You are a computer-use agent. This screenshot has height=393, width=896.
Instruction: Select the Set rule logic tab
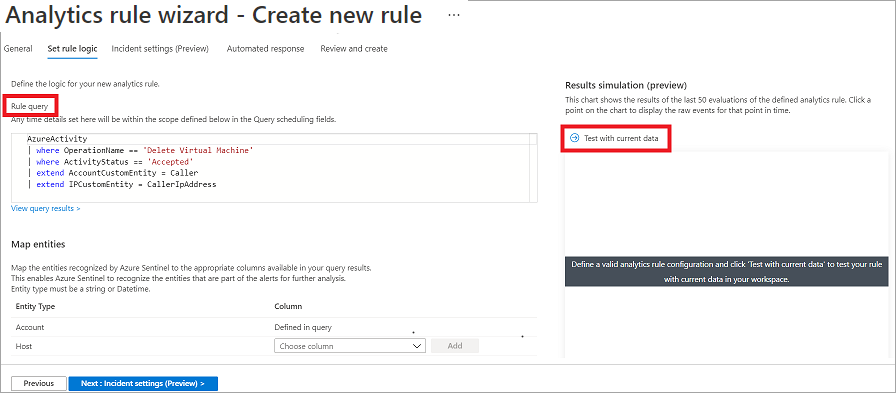(72, 49)
